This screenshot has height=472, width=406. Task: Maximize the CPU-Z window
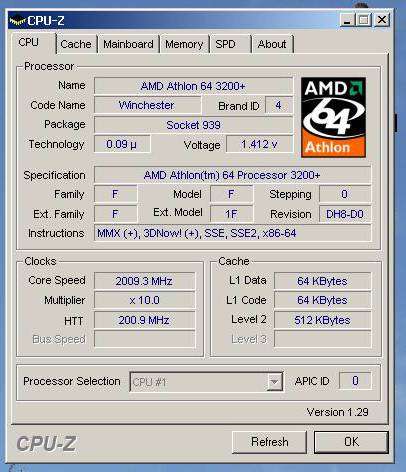[364, 20]
